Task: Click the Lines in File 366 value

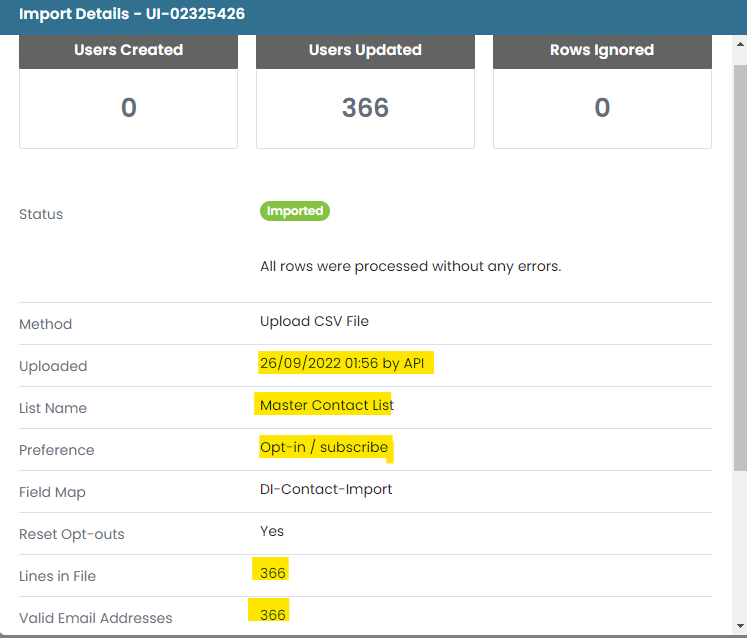Action: point(273,573)
